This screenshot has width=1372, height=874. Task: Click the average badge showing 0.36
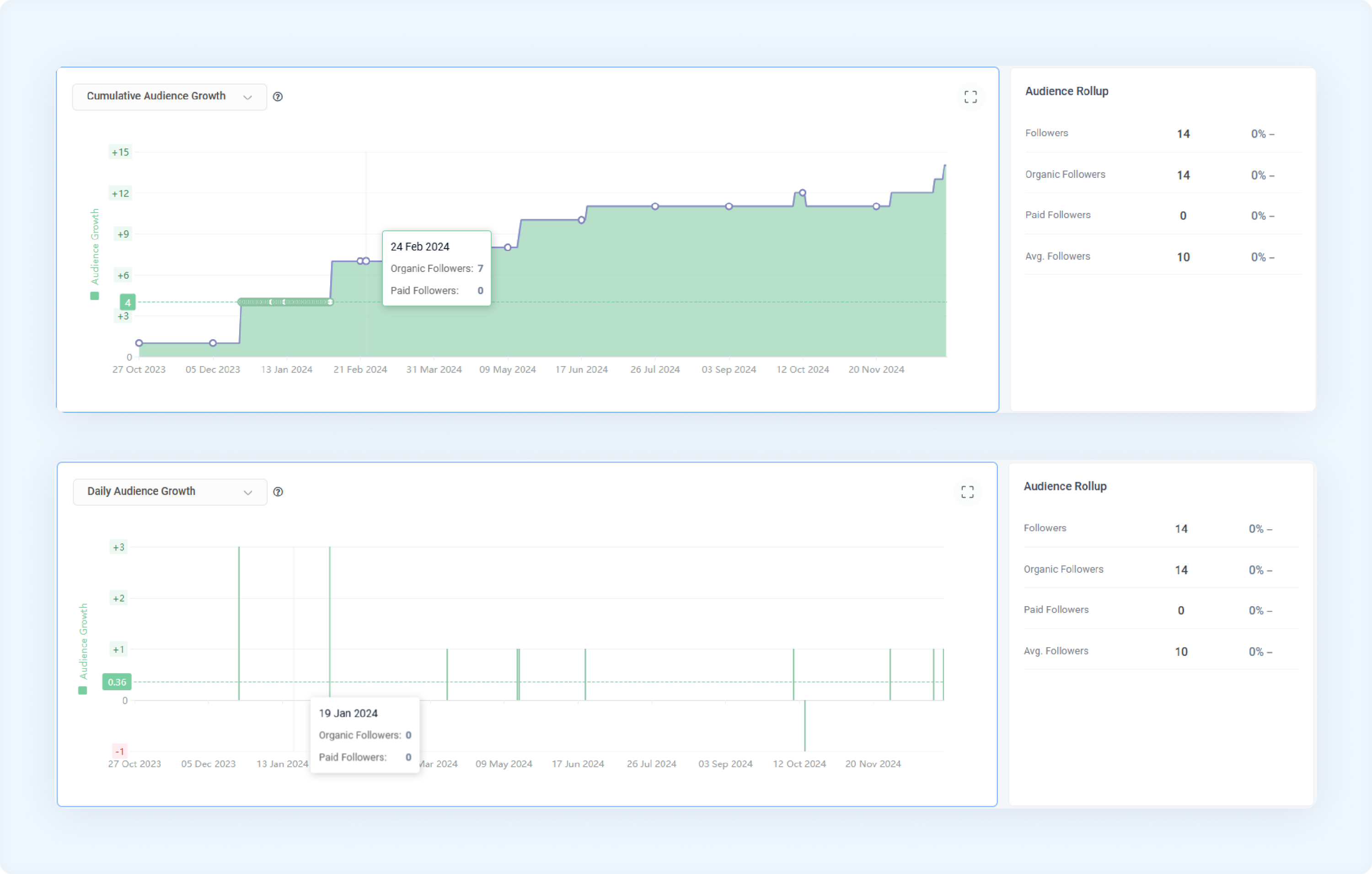[x=117, y=682]
